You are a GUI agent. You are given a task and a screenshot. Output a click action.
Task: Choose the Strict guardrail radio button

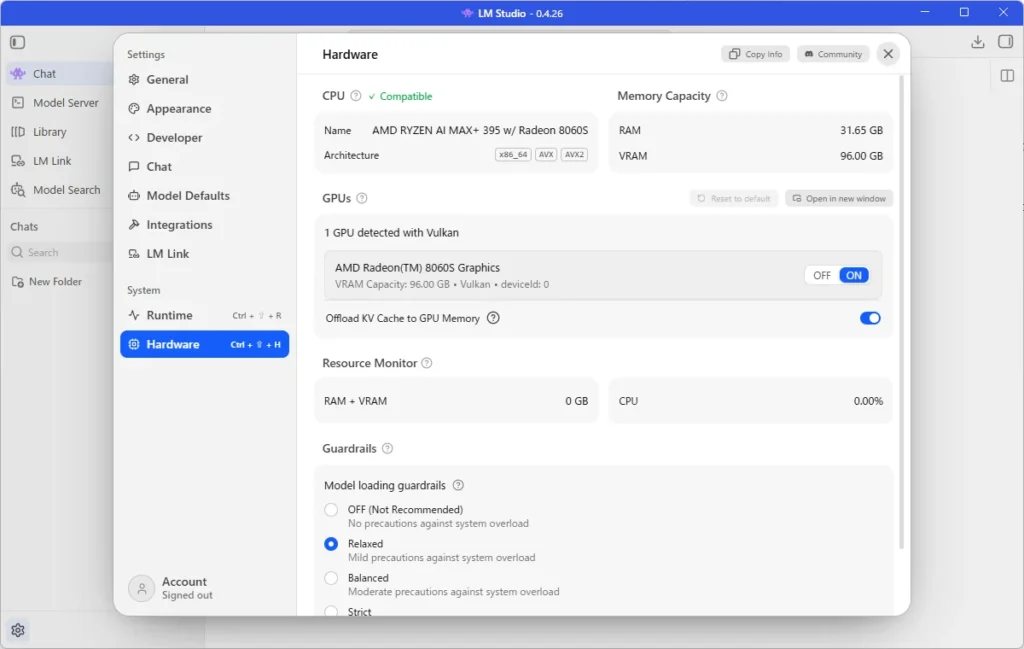point(331,611)
